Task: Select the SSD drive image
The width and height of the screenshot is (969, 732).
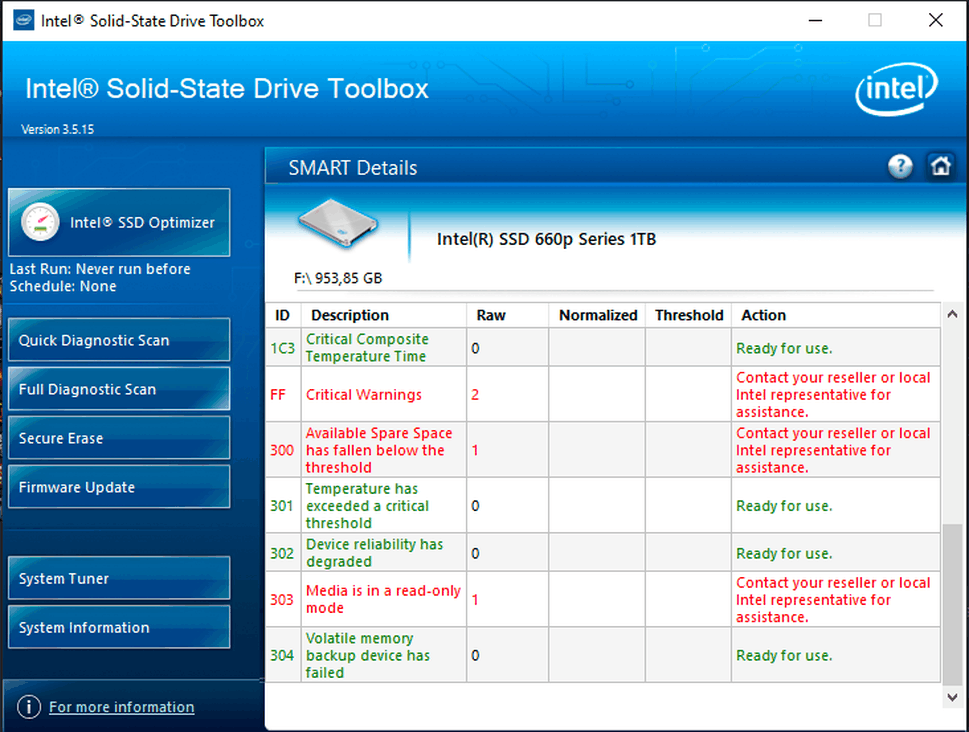Action: [337, 224]
